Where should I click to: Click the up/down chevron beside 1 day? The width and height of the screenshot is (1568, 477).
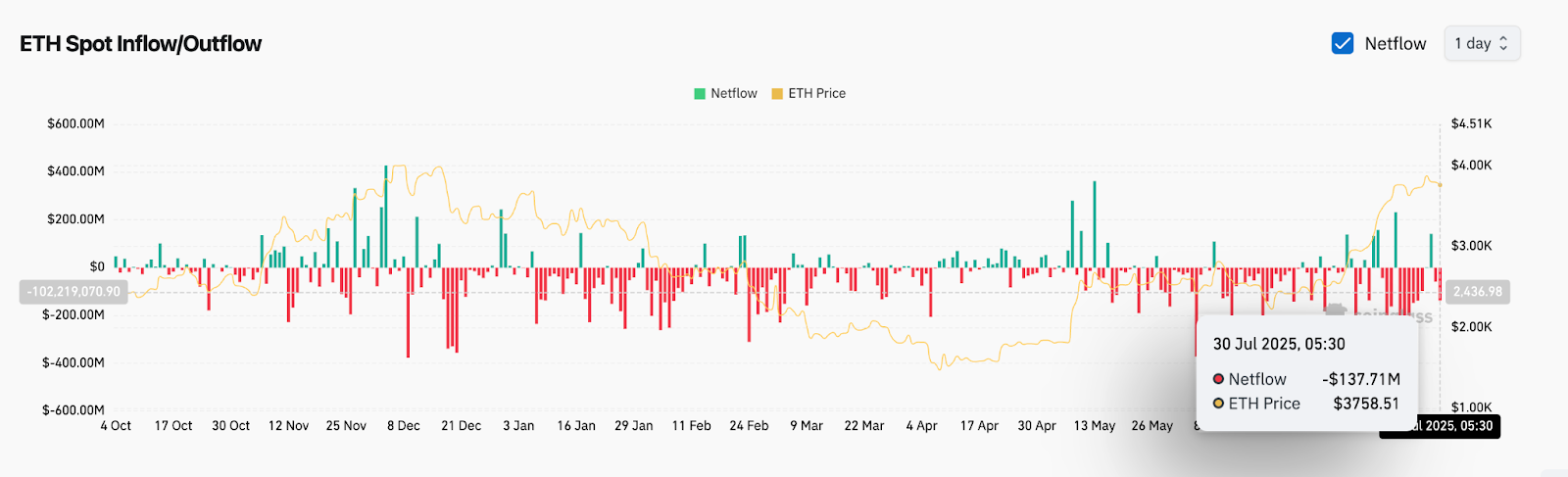1503,43
